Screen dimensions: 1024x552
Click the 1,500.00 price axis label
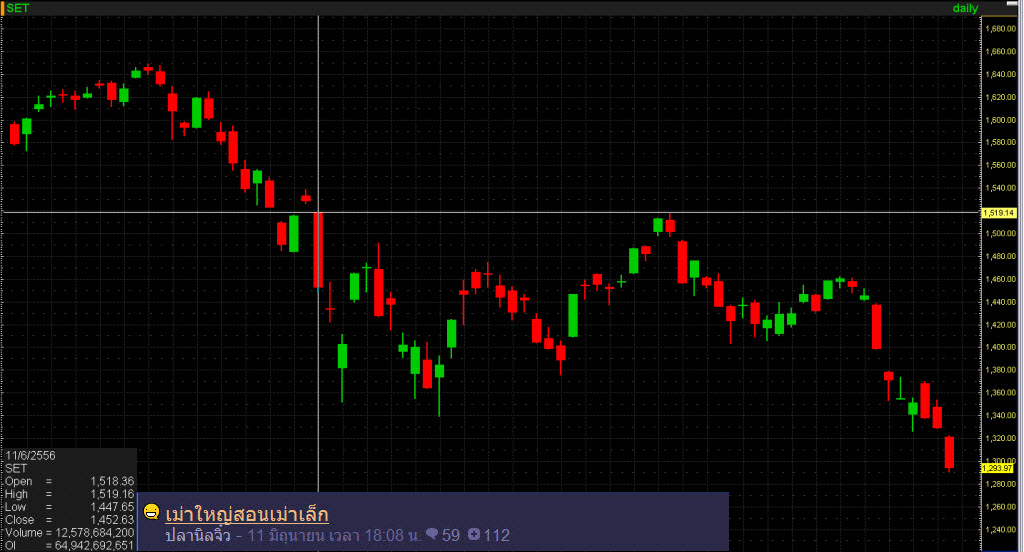click(x=1000, y=233)
